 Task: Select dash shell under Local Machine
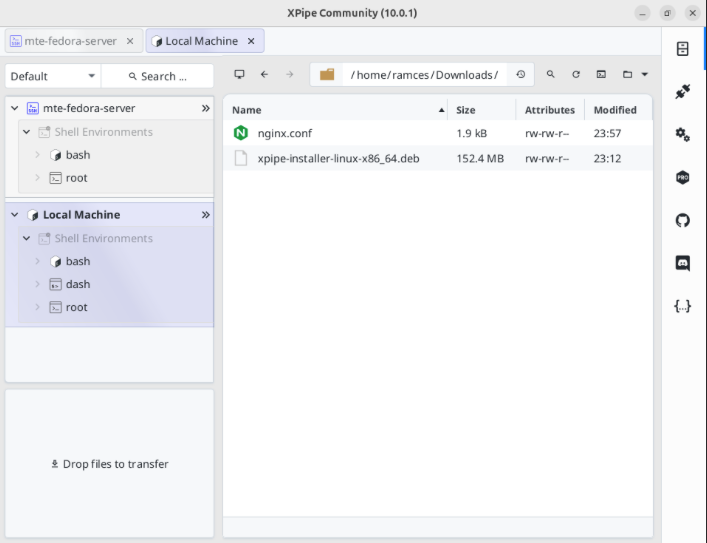78,284
